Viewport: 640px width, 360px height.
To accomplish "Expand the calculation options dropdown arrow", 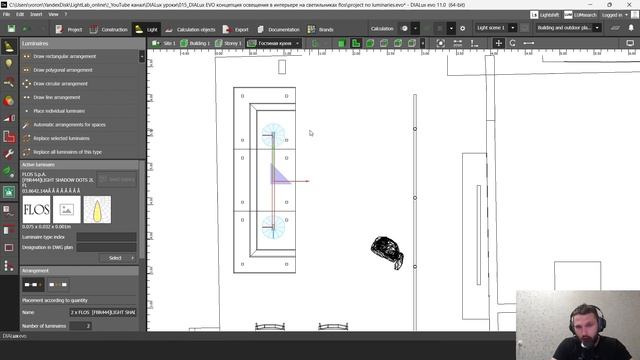I will 416,29.
